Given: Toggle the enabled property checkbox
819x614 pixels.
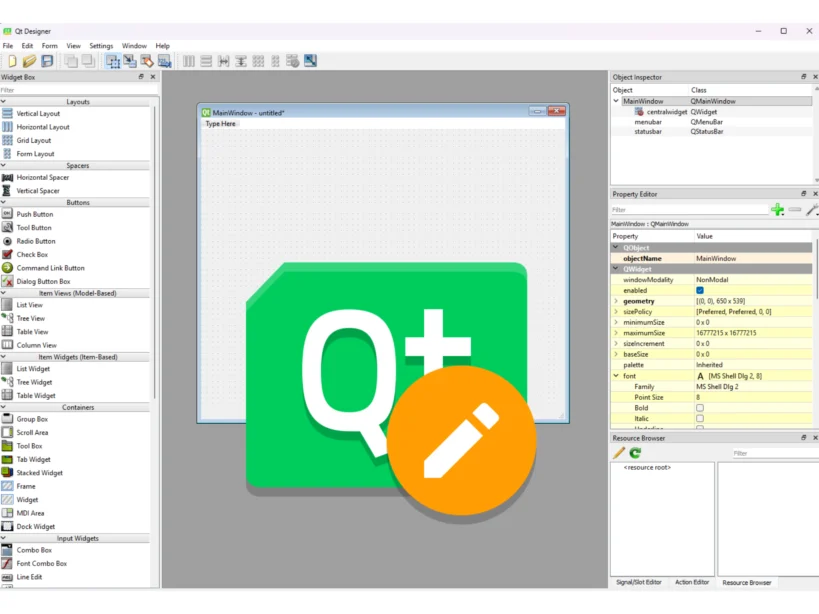Looking at the screenshot, I should tap(700, 290).
